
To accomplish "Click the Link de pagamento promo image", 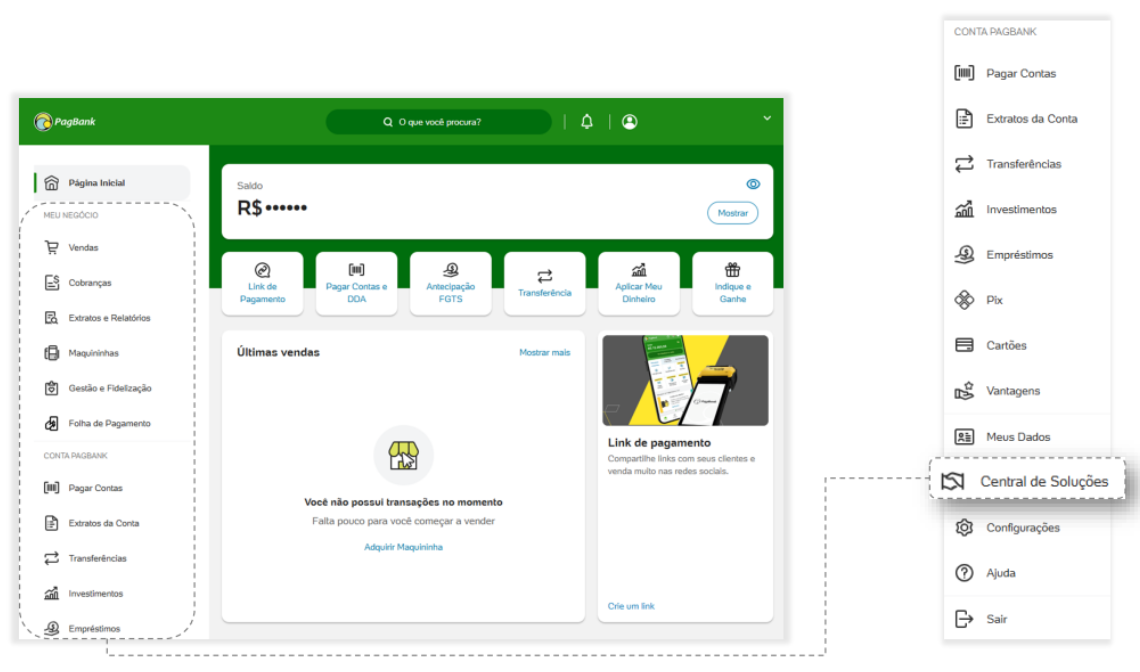I will click(x=685, y=380).
